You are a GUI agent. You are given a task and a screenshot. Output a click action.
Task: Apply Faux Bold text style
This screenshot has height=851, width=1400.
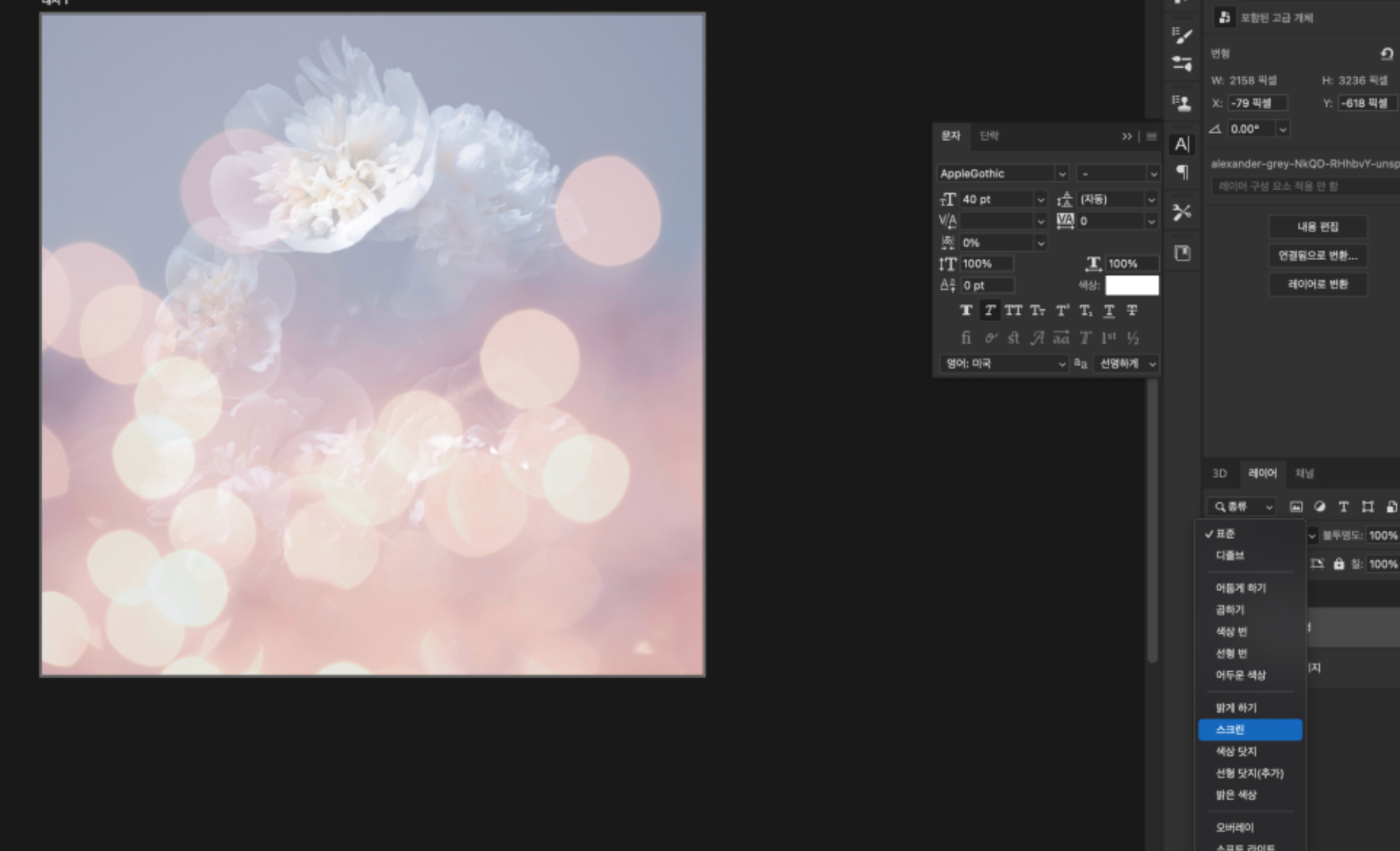[x=966, y=311]
